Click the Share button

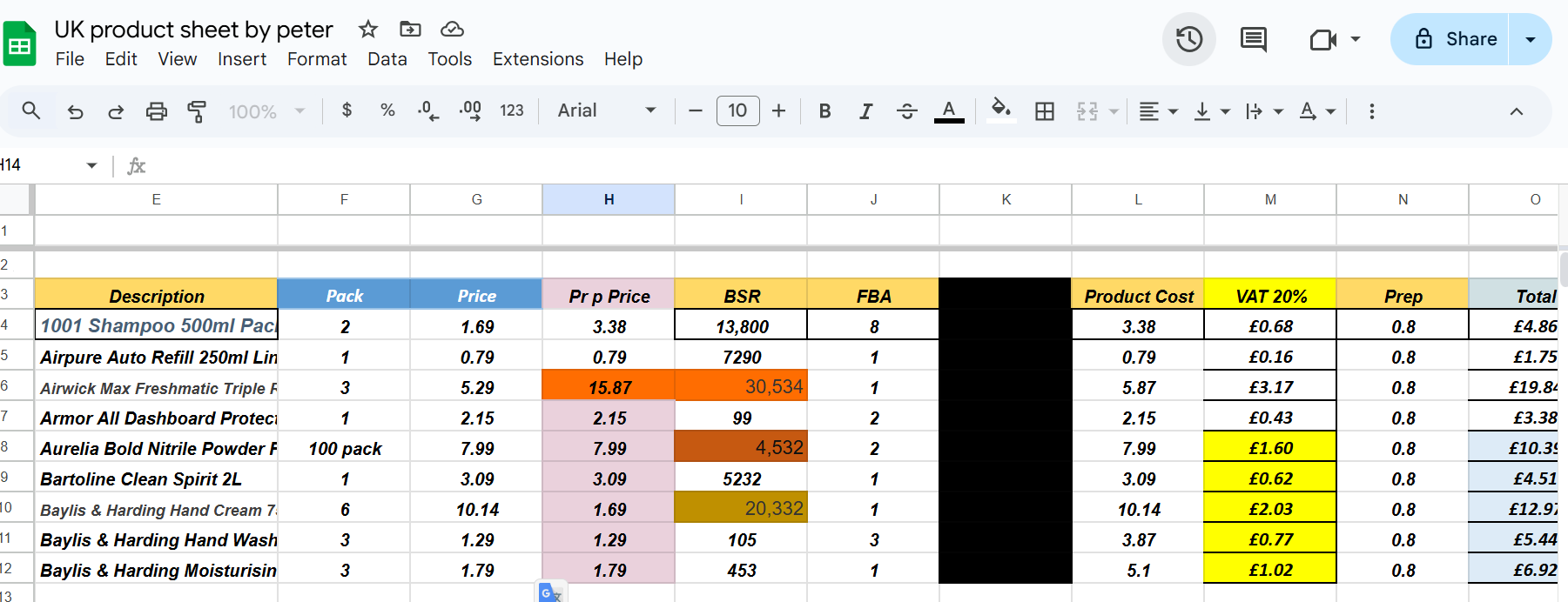click(x=1450, y=39)
